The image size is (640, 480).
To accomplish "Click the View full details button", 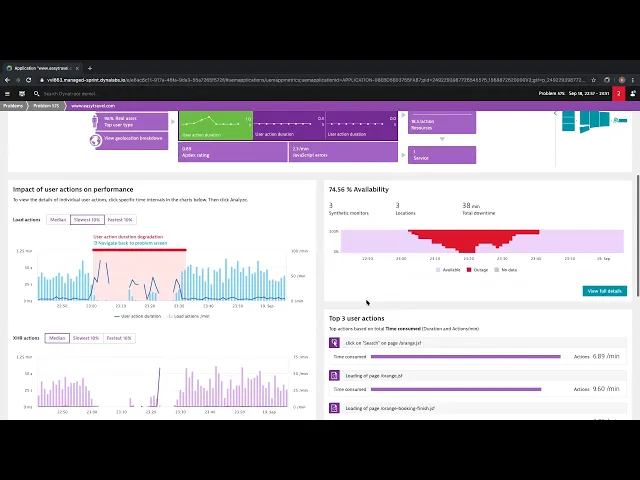I will click(604, 291).
